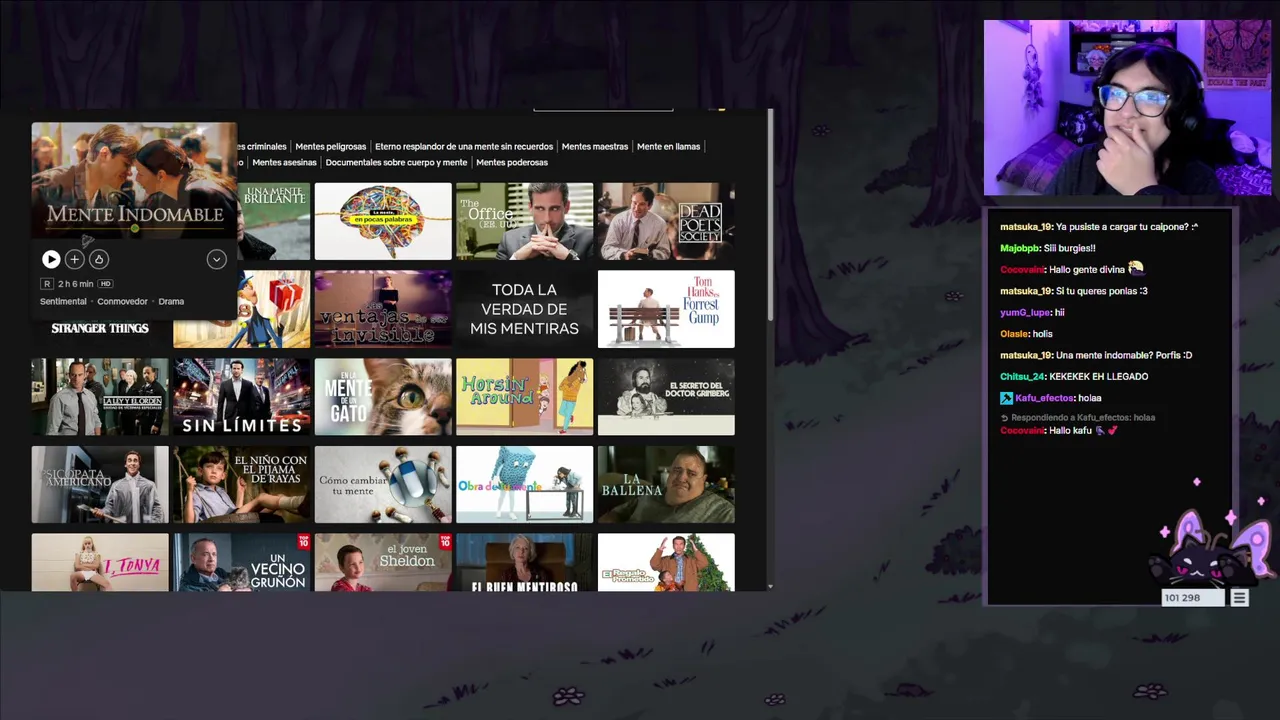This screenshot has width=1280, height=720.
Task: Open Un vecino gruñón thumbnail
Action: [x=241, y=562]
